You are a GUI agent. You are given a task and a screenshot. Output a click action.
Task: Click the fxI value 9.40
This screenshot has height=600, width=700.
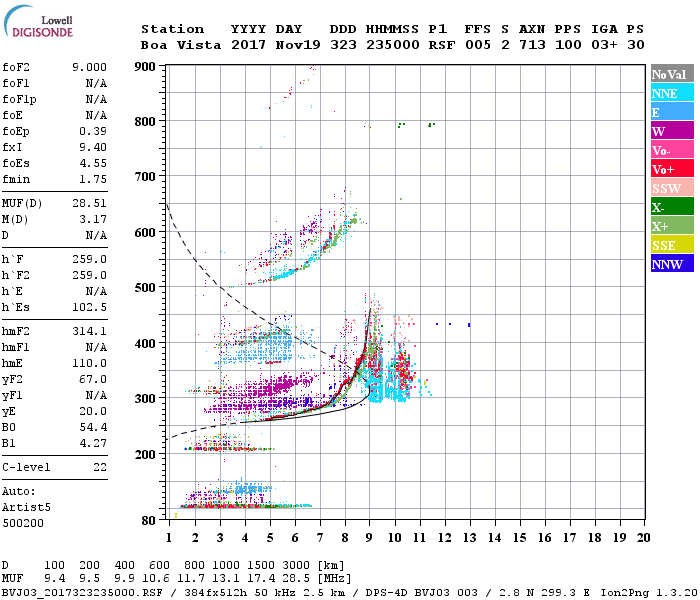click(93, 147)
